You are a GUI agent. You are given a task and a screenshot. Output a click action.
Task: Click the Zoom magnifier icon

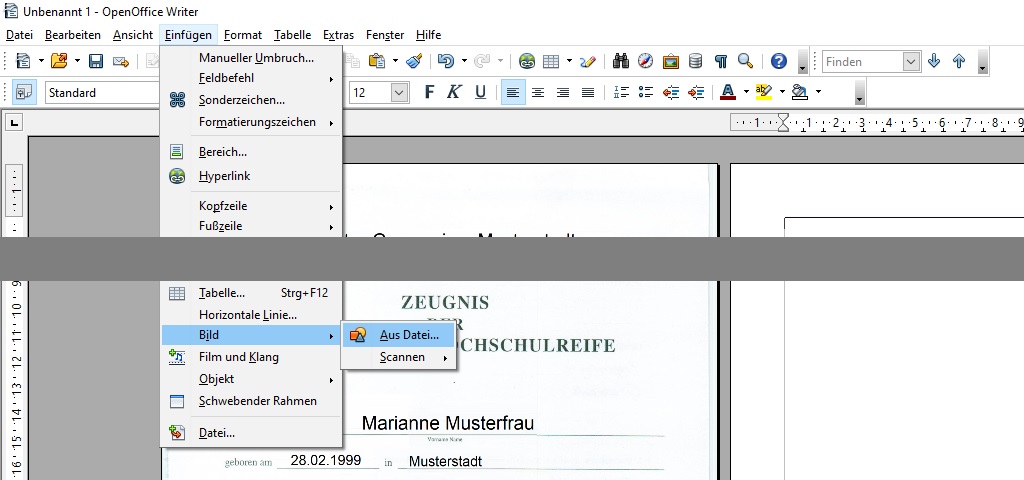coord(745,61)
